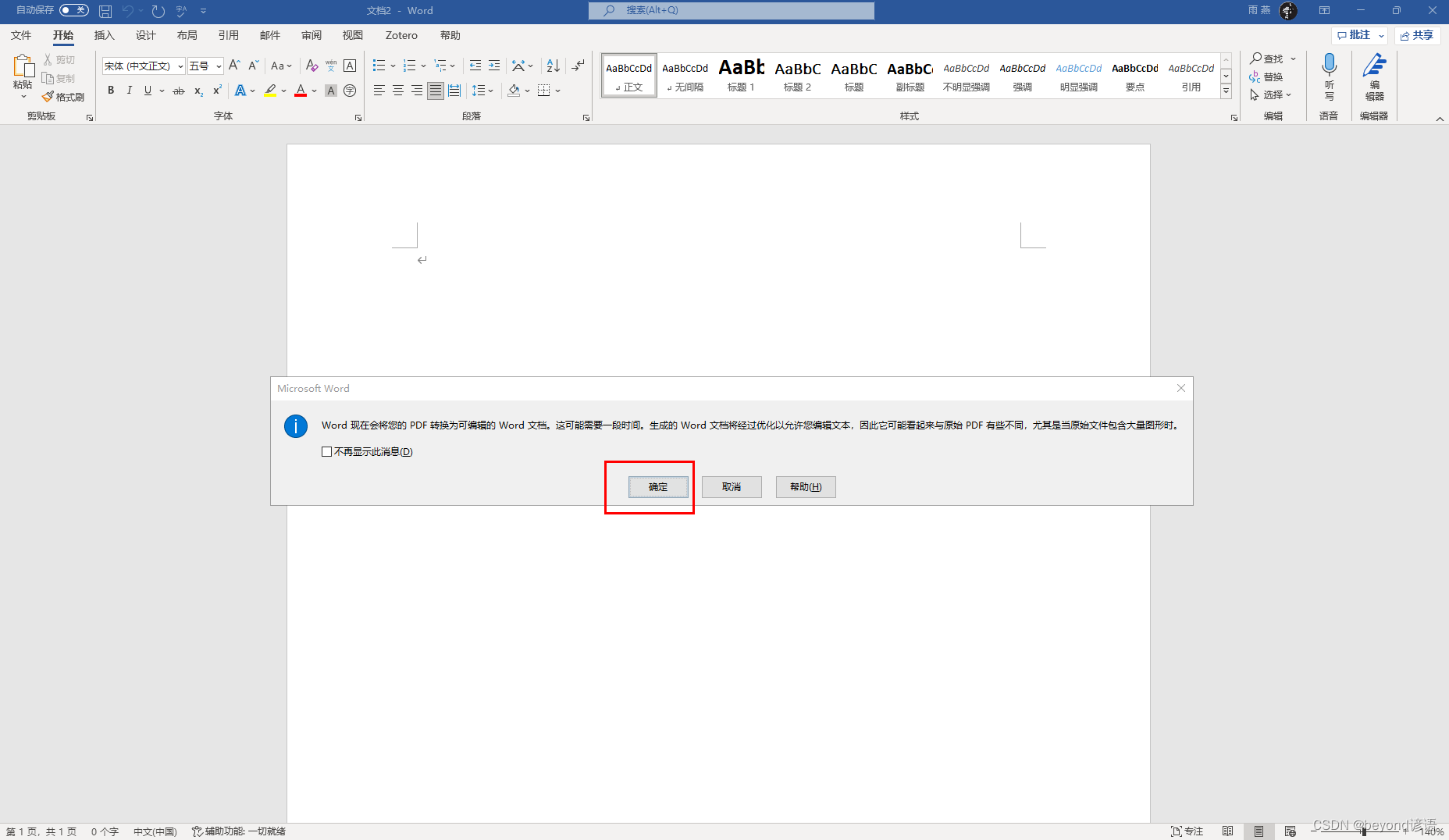Toggle Underline formatting
The height and width of the screenshot is (840, 1449).
(148, 91)
